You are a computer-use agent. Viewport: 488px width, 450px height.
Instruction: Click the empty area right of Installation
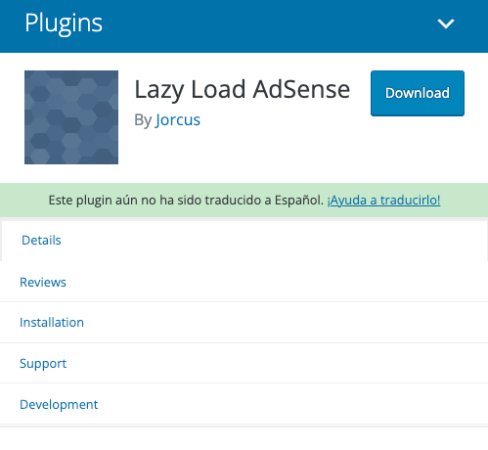(287, 323)
